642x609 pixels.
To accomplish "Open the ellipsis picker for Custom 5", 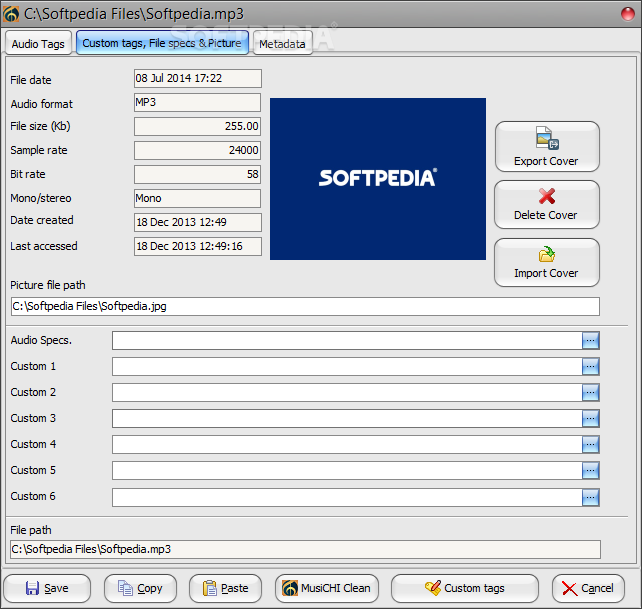I will click(x=591, y=471).
